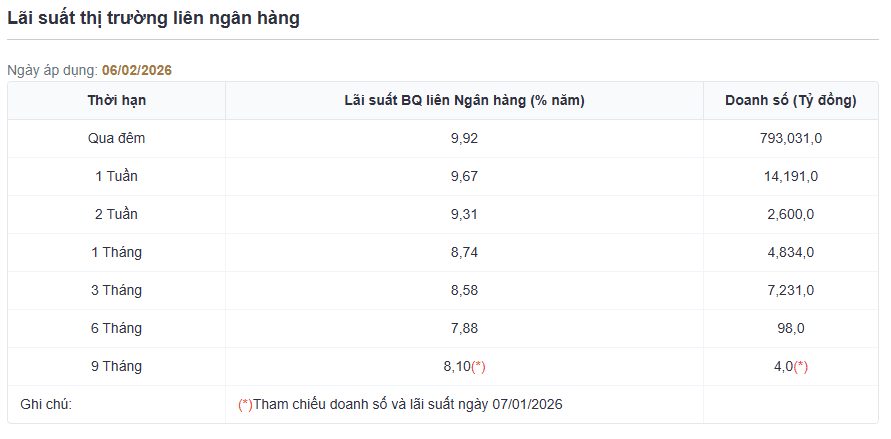Click the Lãi suất BQ liên Ngân hàng header
The image size is (891, 439).
pos(464,101)
